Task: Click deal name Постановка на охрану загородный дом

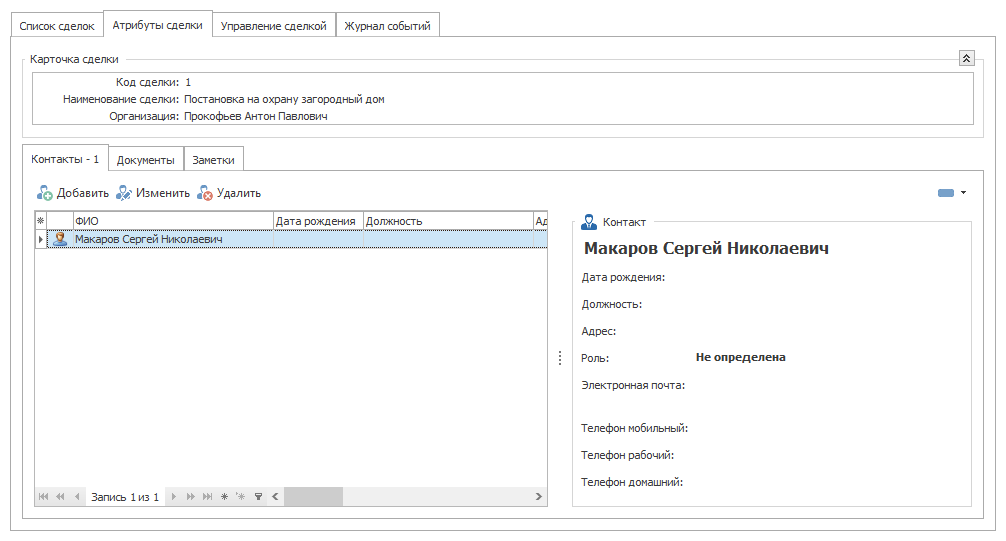Action: coord(284,99)
